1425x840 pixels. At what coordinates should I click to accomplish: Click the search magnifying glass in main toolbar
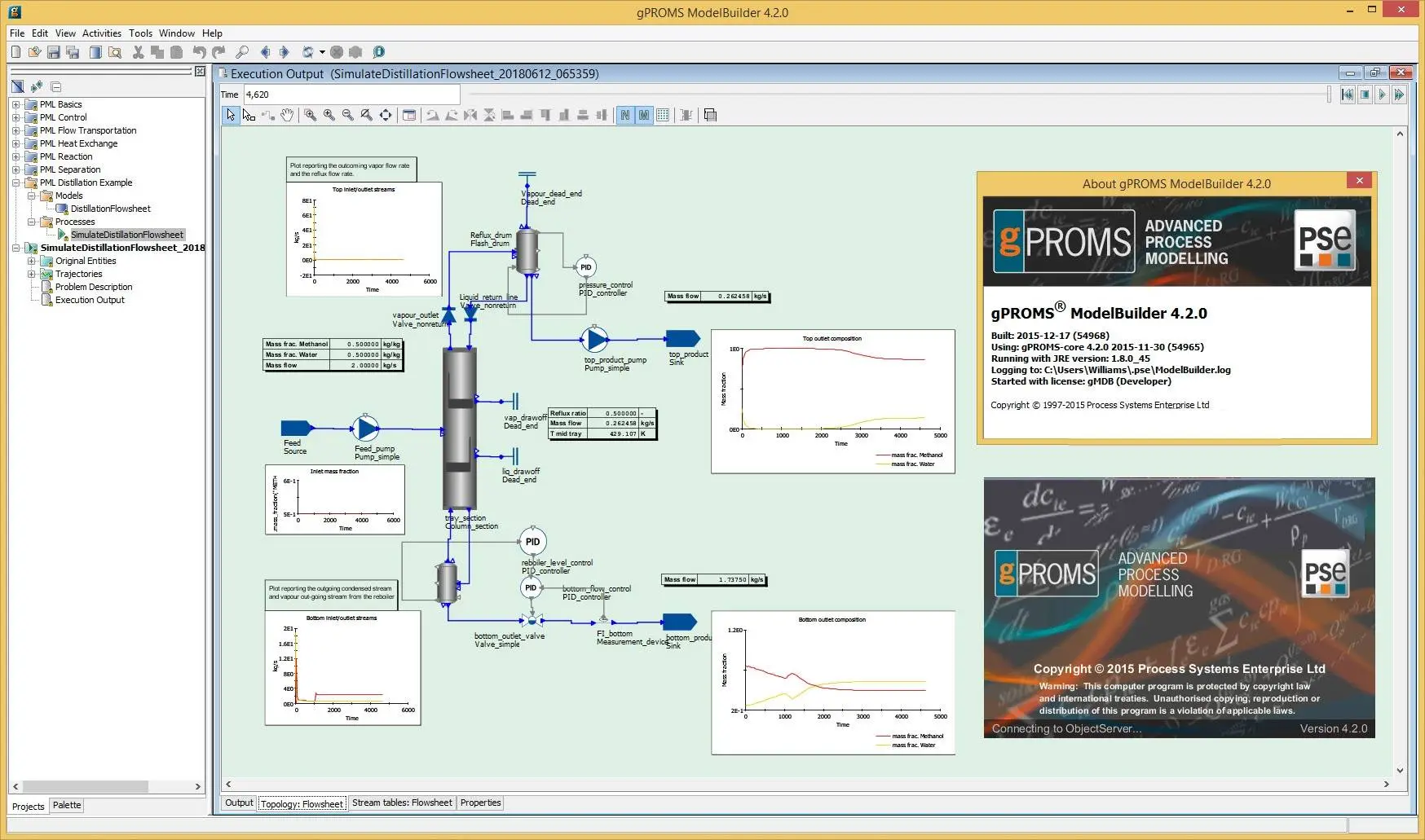point(242,52)
